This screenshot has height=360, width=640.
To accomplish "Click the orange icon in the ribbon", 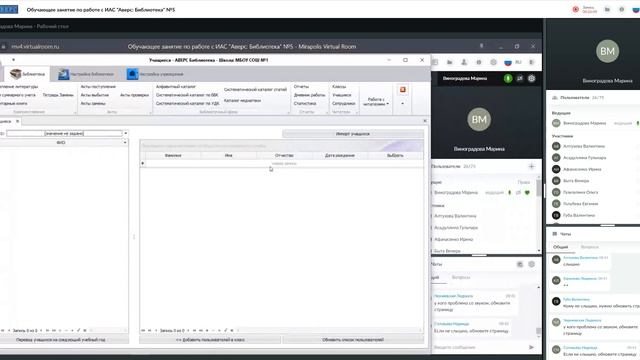I will 403,89.
